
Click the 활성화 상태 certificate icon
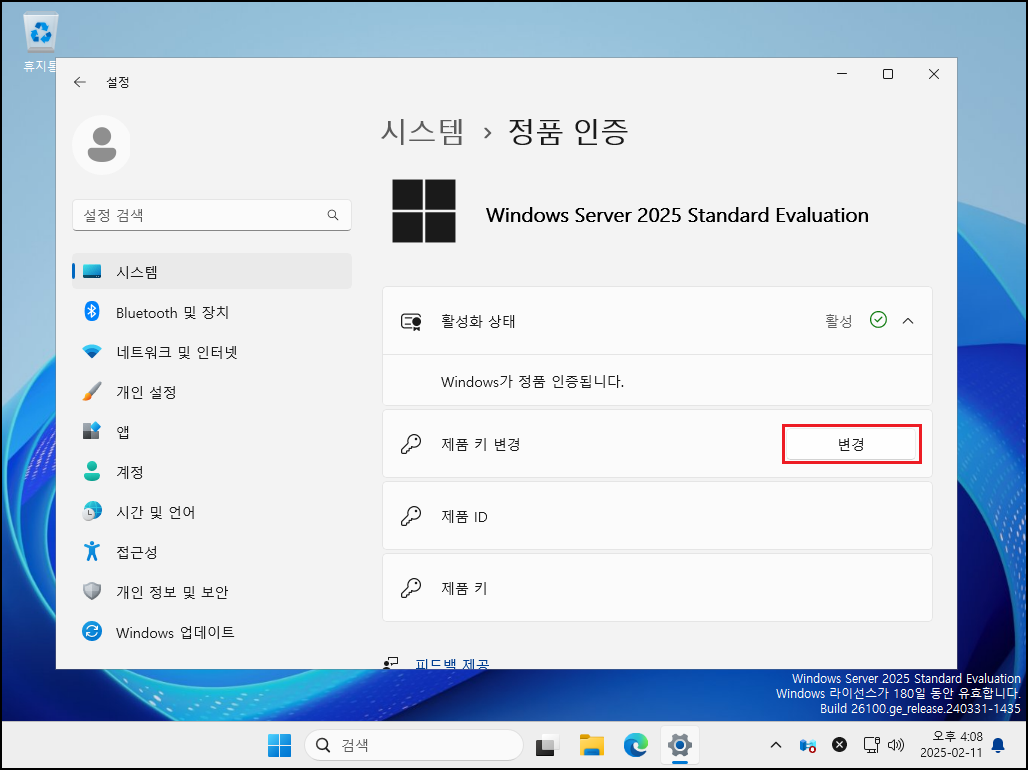click(x=411, y=321)
